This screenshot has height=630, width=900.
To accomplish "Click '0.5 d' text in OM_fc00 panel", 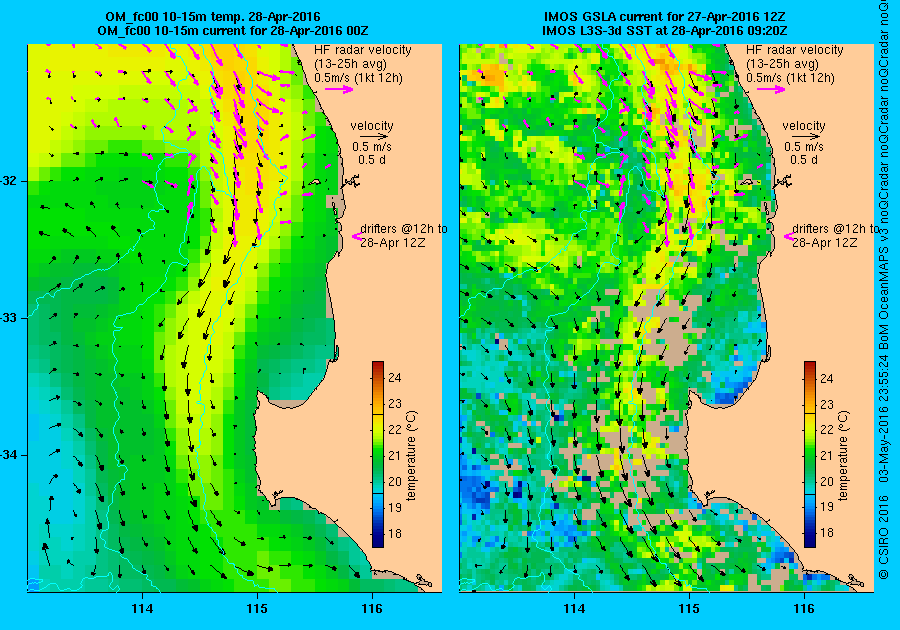I will coord(372,160).
